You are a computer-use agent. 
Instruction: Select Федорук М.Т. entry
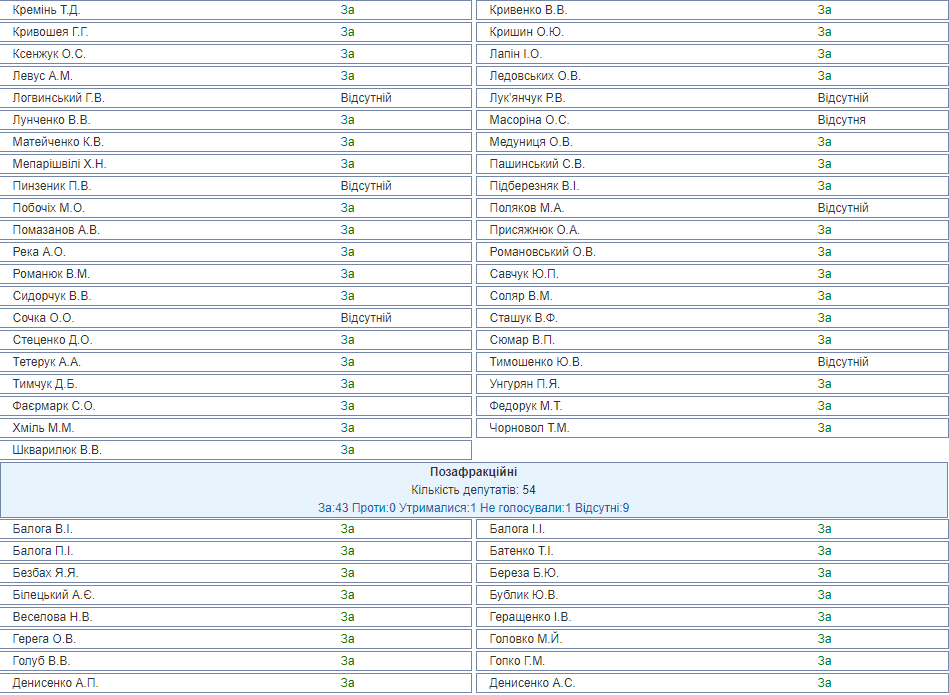click(712, 406)
